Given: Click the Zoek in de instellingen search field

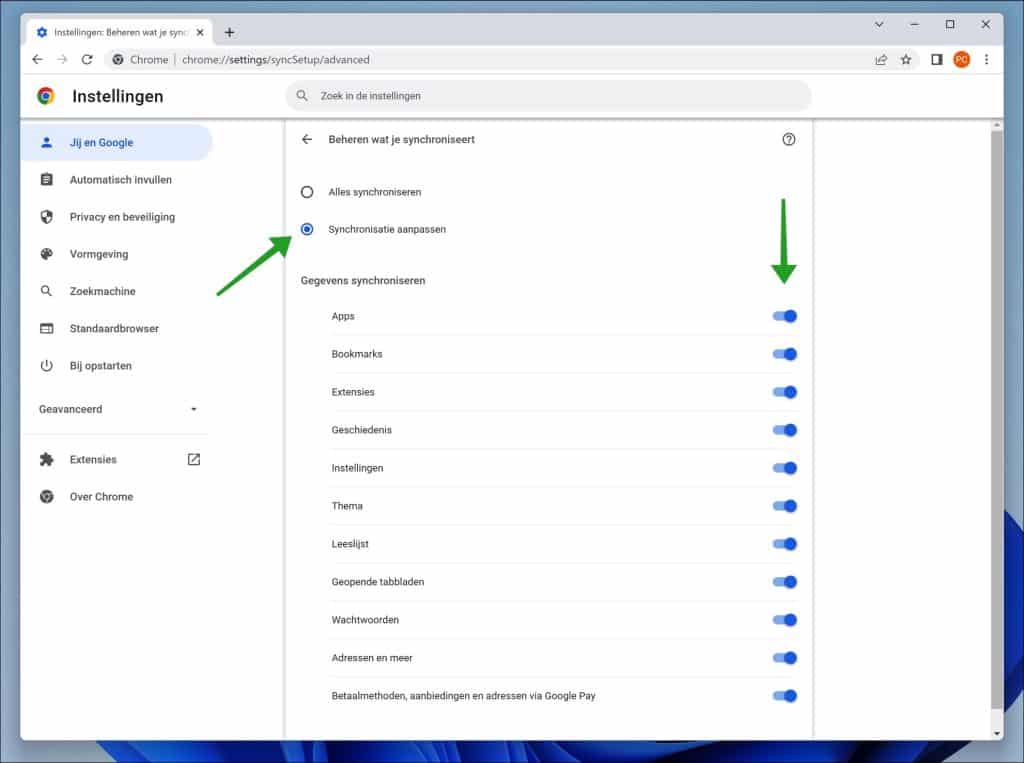Looking at the screenshot, I should [550, 95].
